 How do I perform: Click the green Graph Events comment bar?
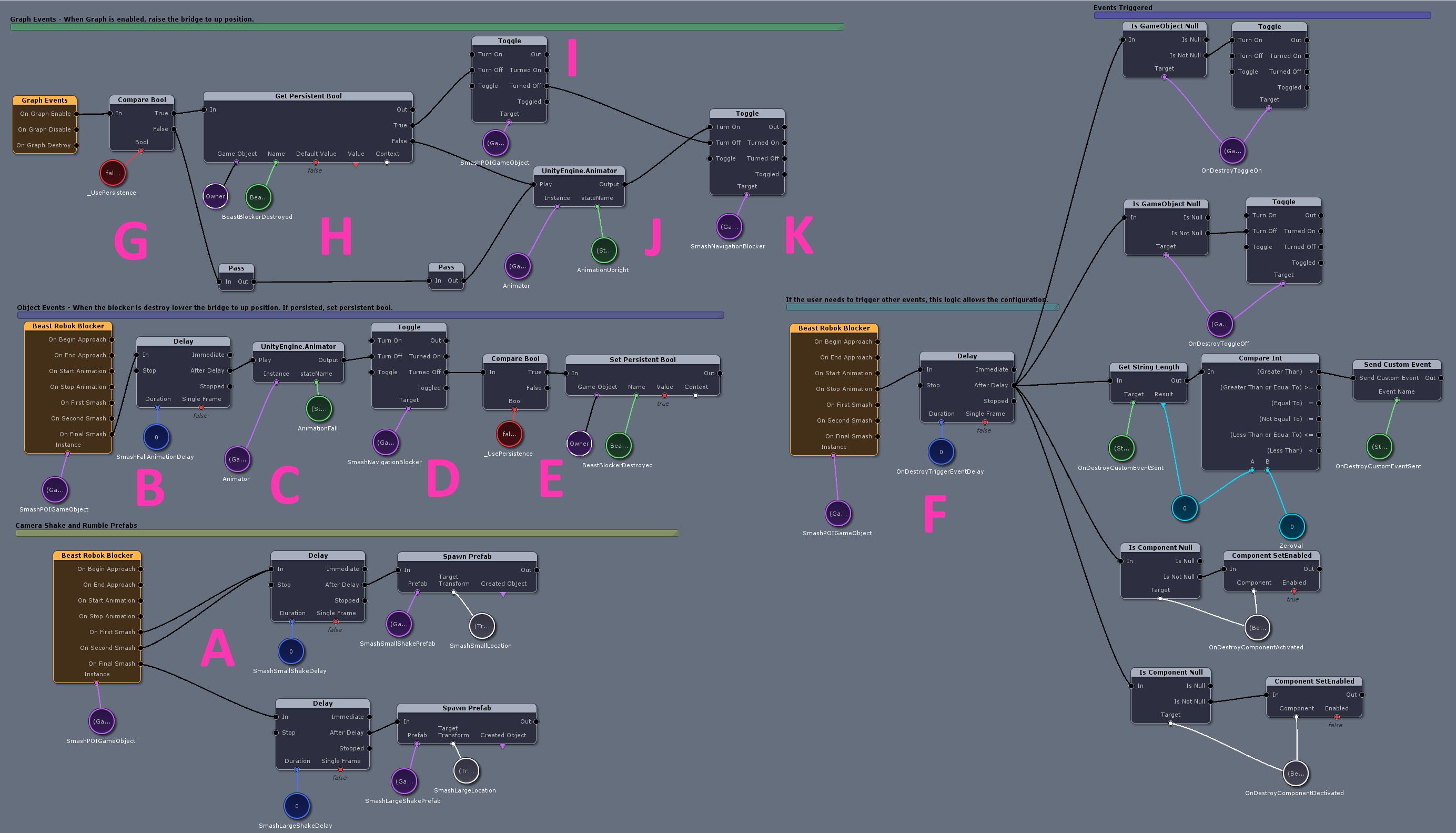coord(427,27)
